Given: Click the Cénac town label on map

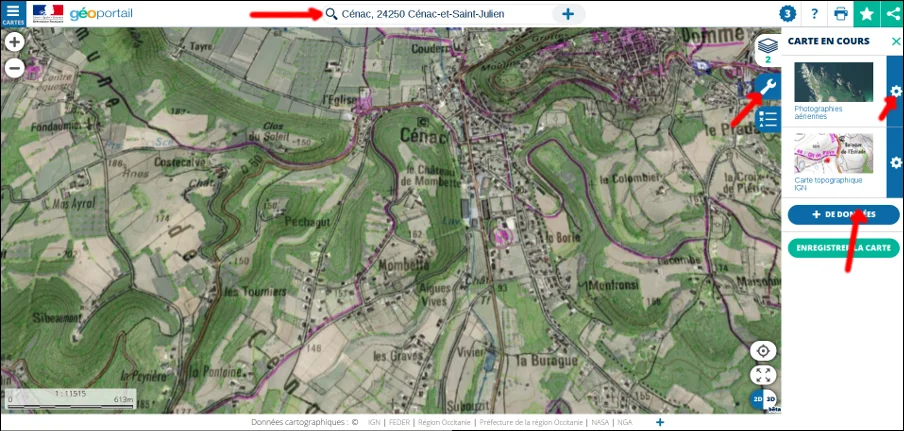Looking at the screenshot, I should coord(423,136).
